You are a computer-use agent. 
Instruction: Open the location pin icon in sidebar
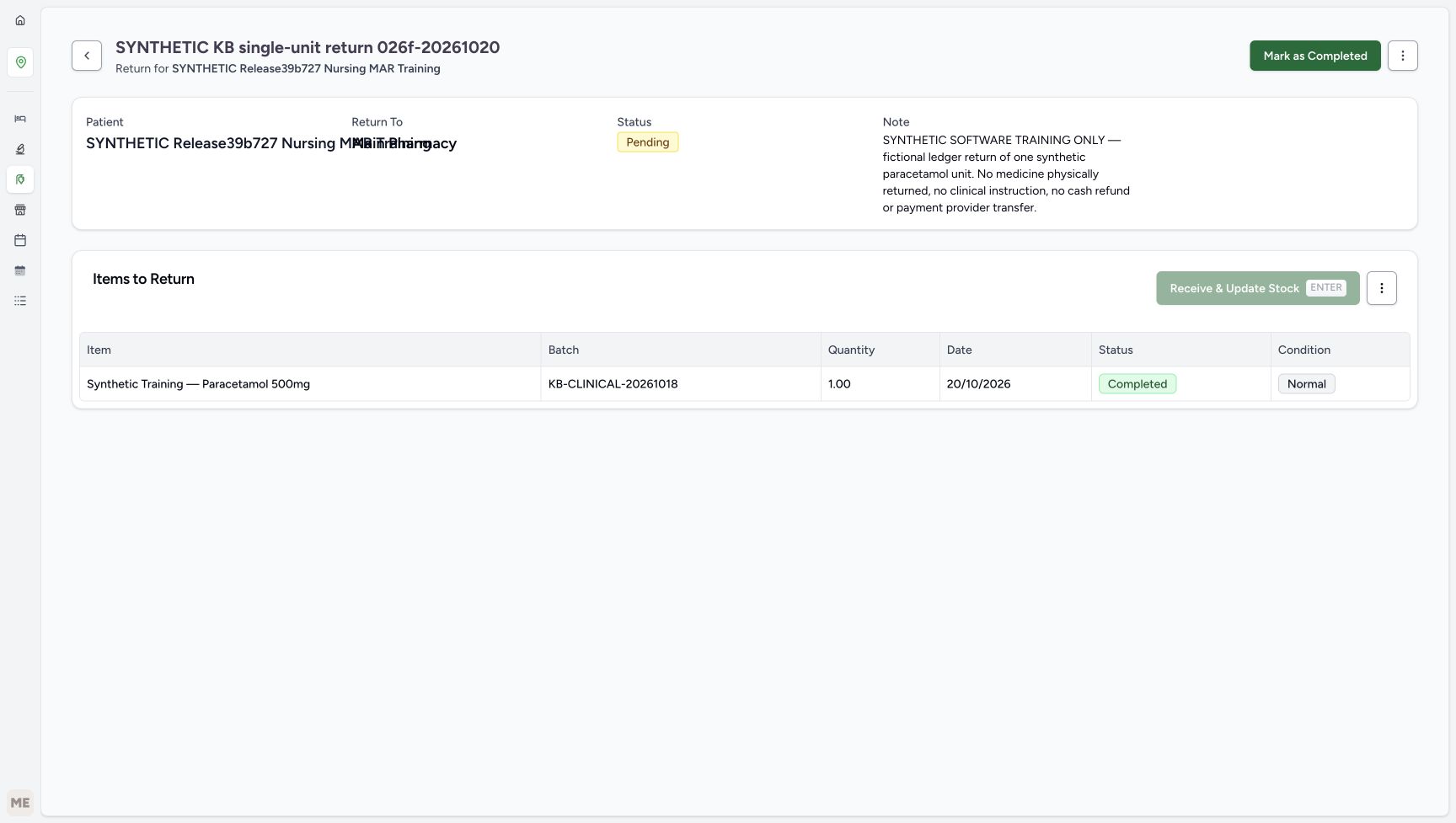tap(20, 62)
